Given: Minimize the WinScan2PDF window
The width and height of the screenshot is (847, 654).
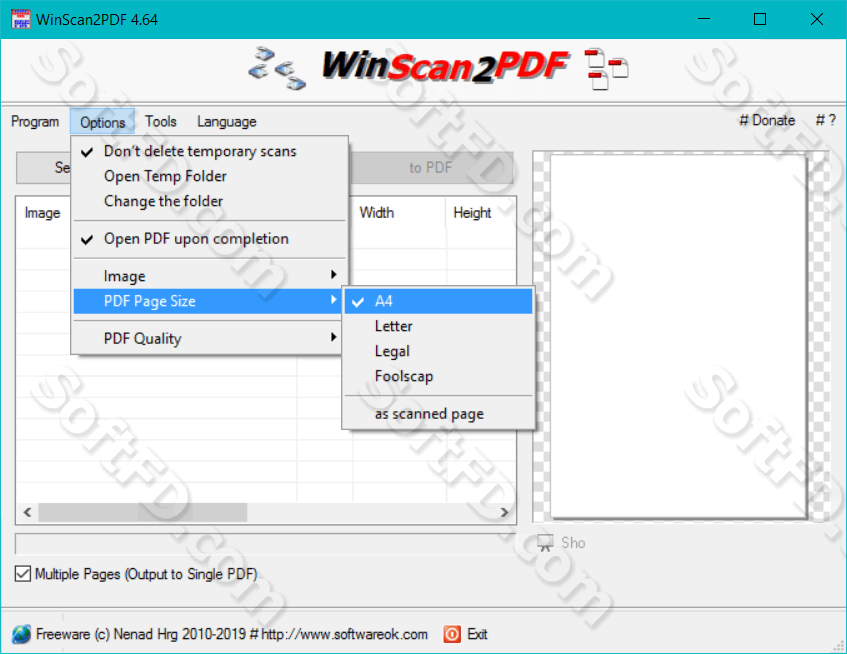Looking at the screenshot, I should (x=704, y=19).
